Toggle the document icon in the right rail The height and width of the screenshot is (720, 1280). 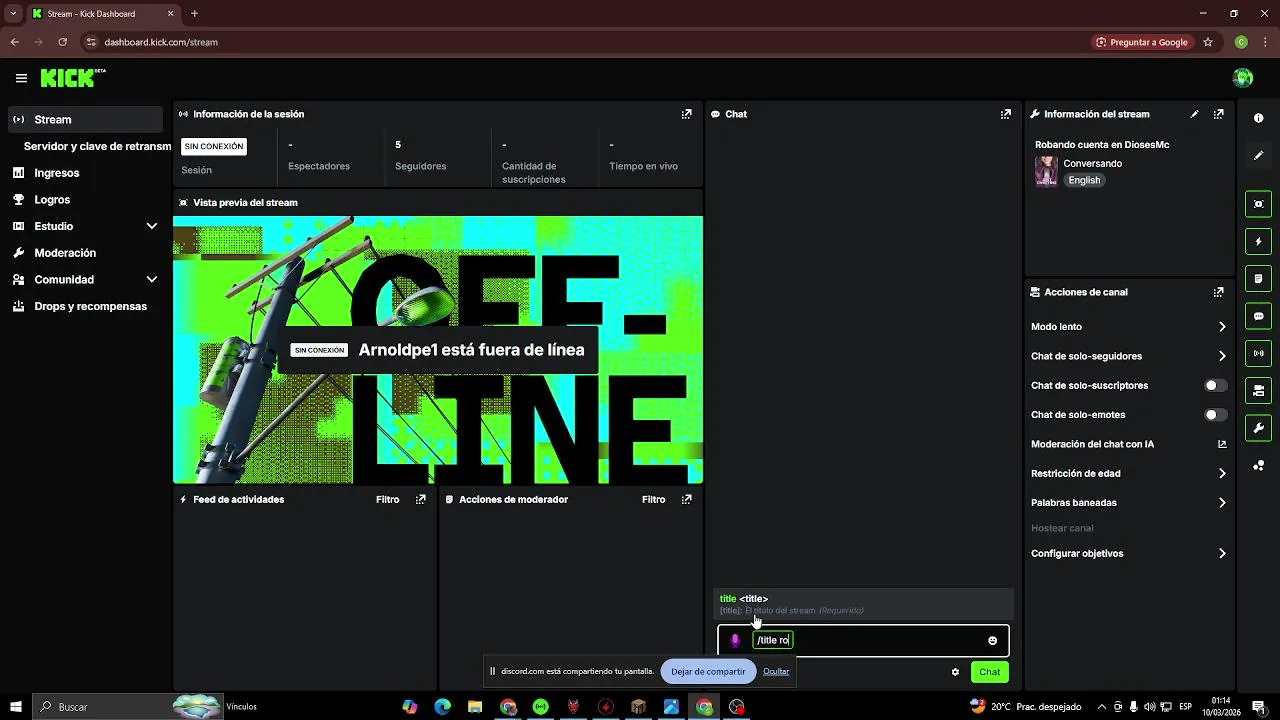point(1258,278)
